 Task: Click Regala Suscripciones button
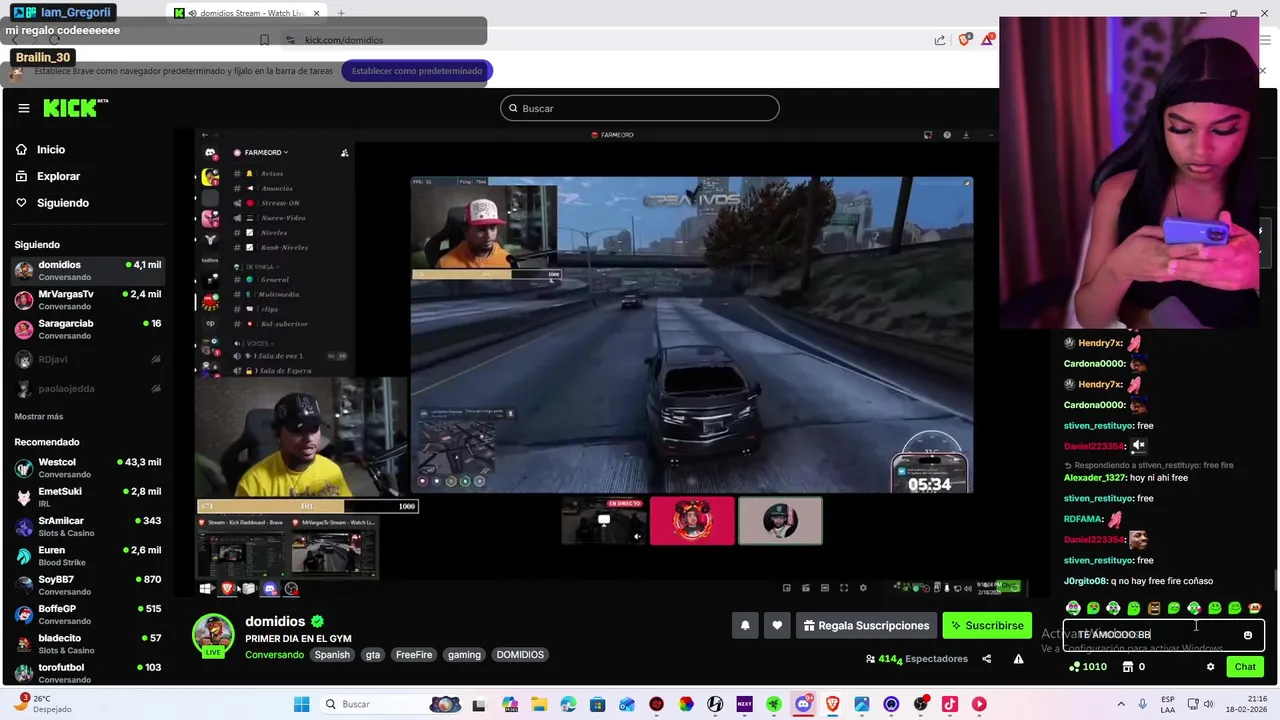coord(866,625)
